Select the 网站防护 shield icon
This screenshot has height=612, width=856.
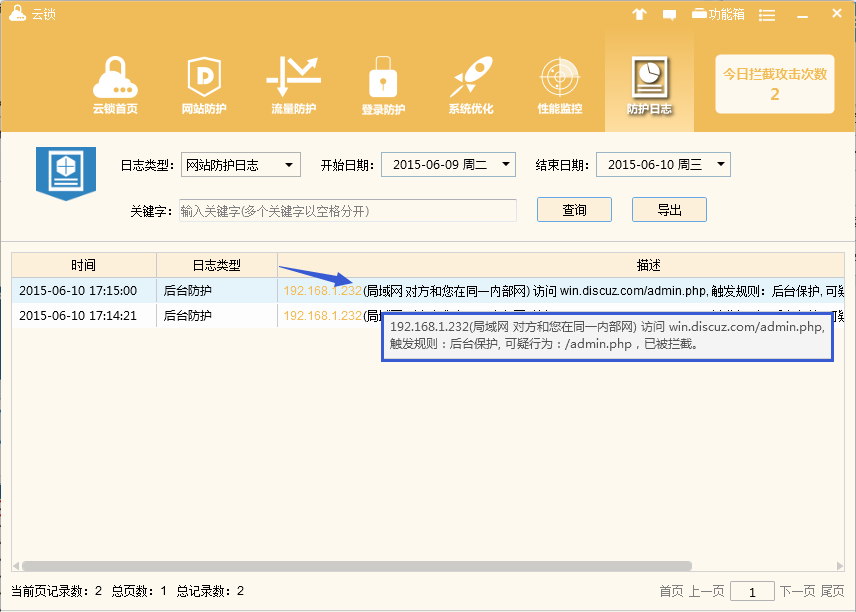tap(203, 80)
